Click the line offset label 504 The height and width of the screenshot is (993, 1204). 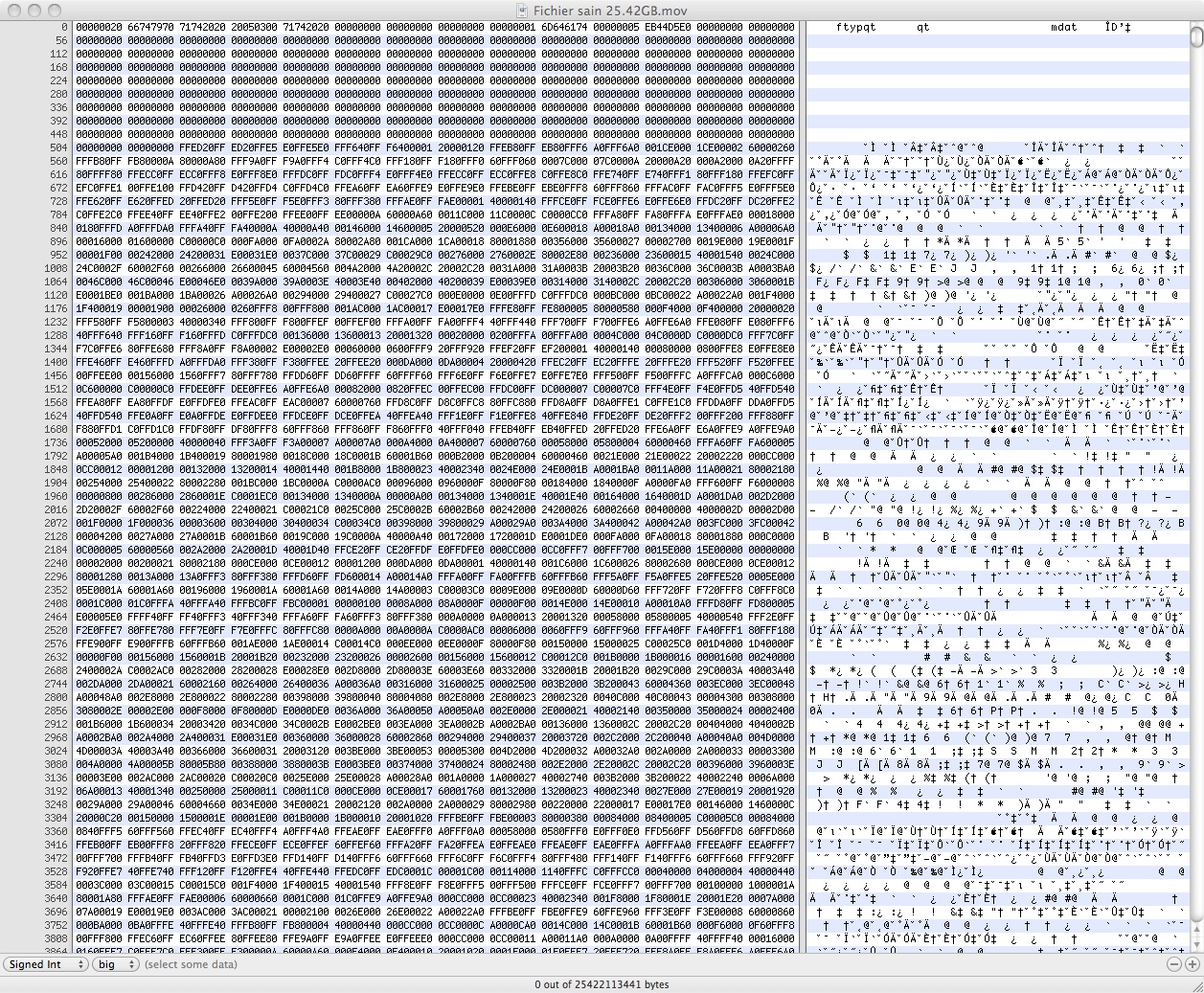click(x=58, y=147)
